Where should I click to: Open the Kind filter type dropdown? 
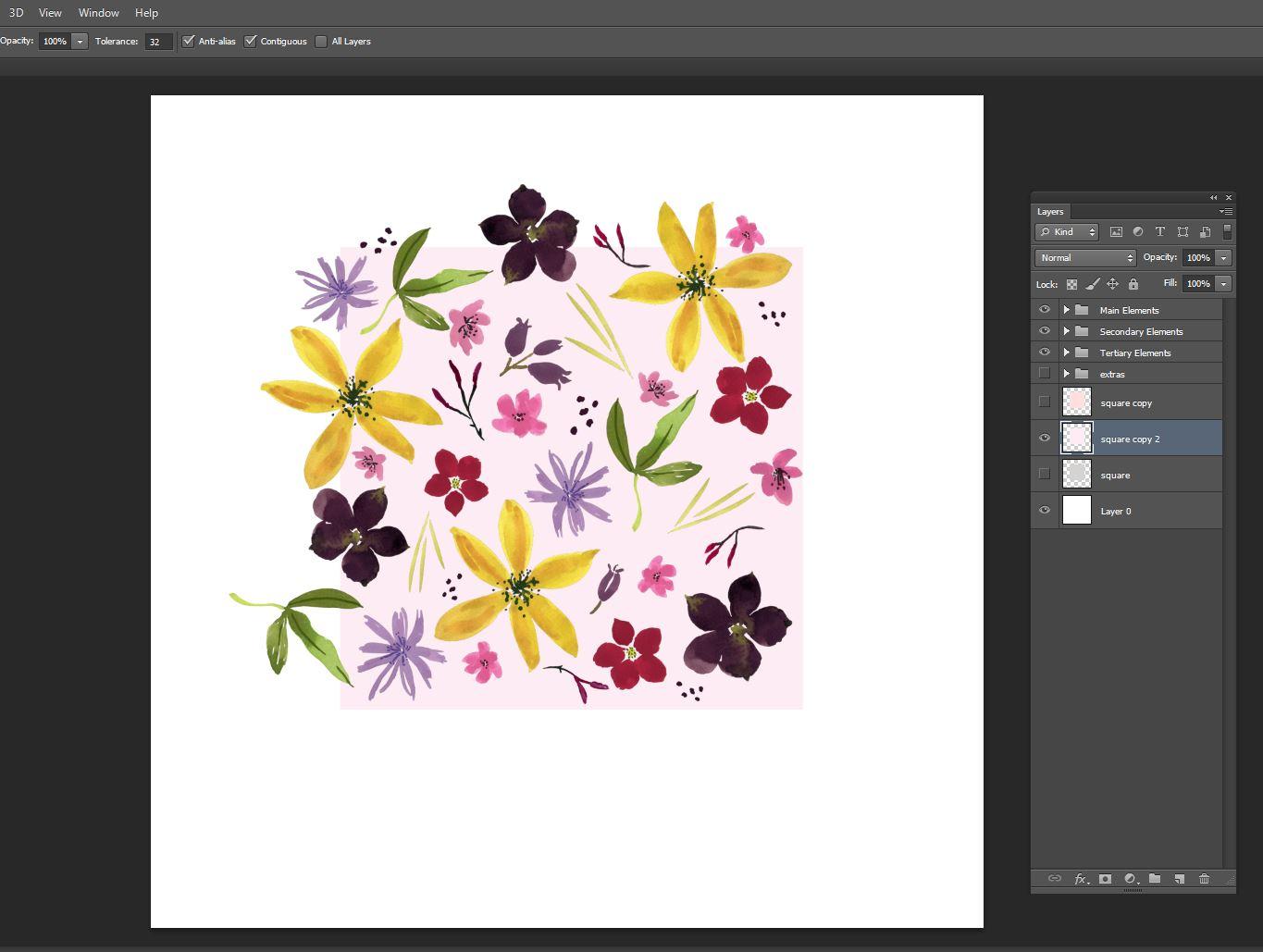point(1067,232)
